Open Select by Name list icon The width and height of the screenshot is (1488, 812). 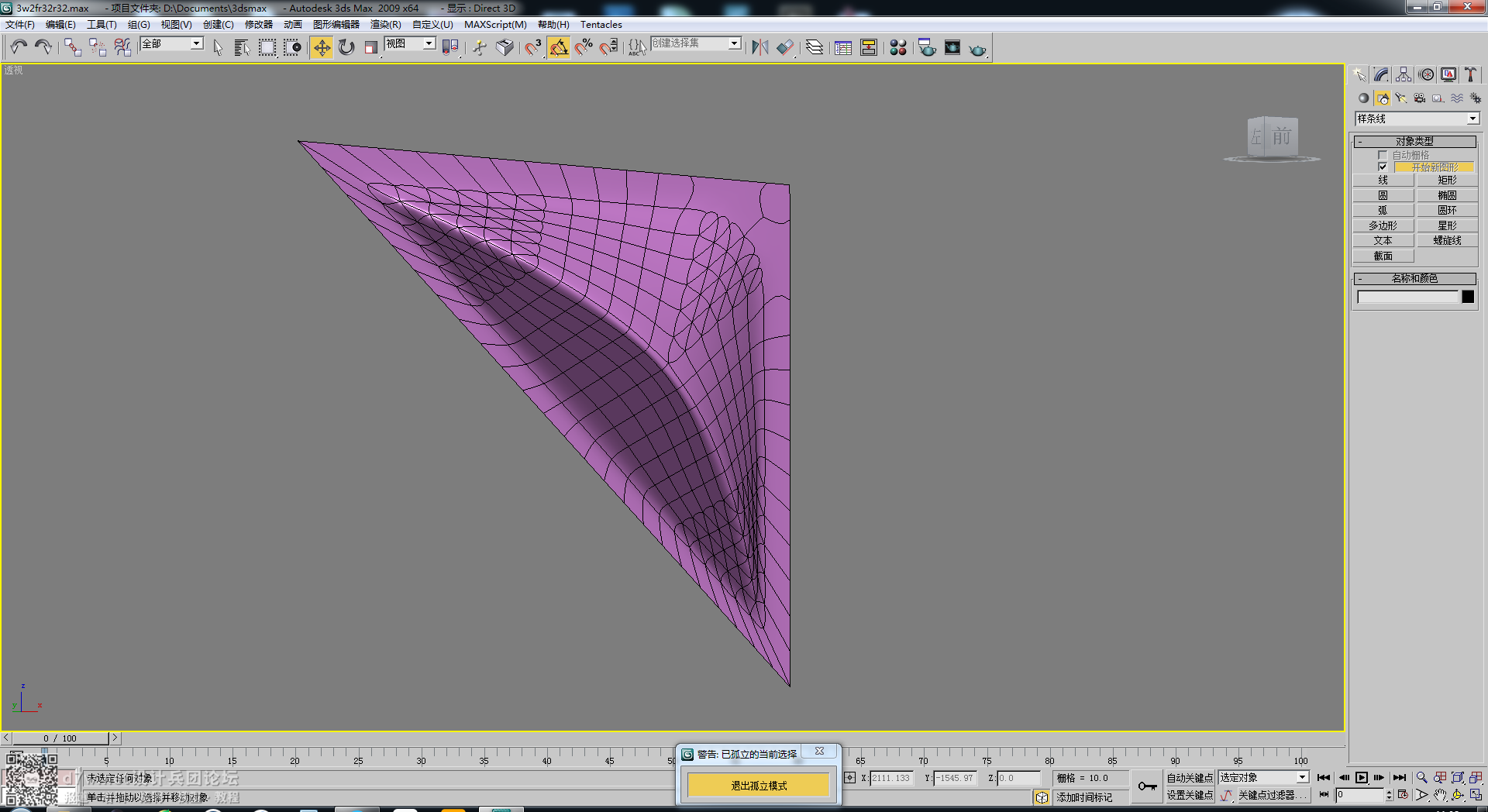pyautogui.click(x=242, y=47)
